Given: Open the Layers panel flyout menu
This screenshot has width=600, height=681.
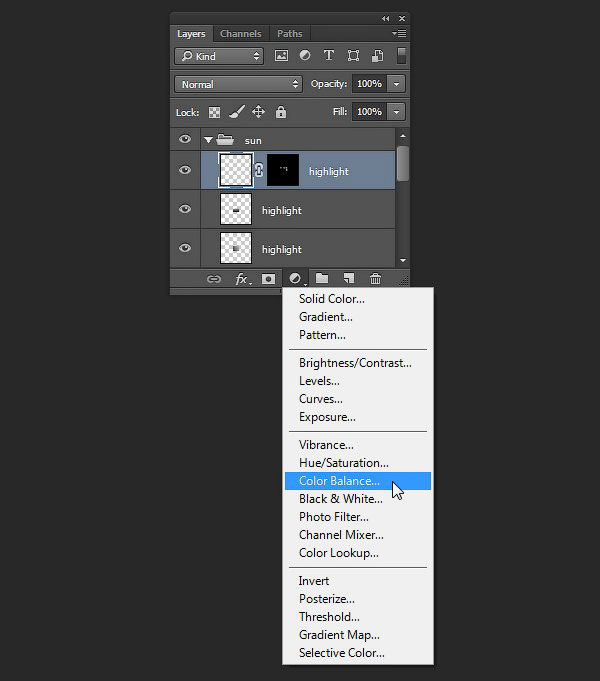Looking at the screenshot, I should click(x=399, y=33).
